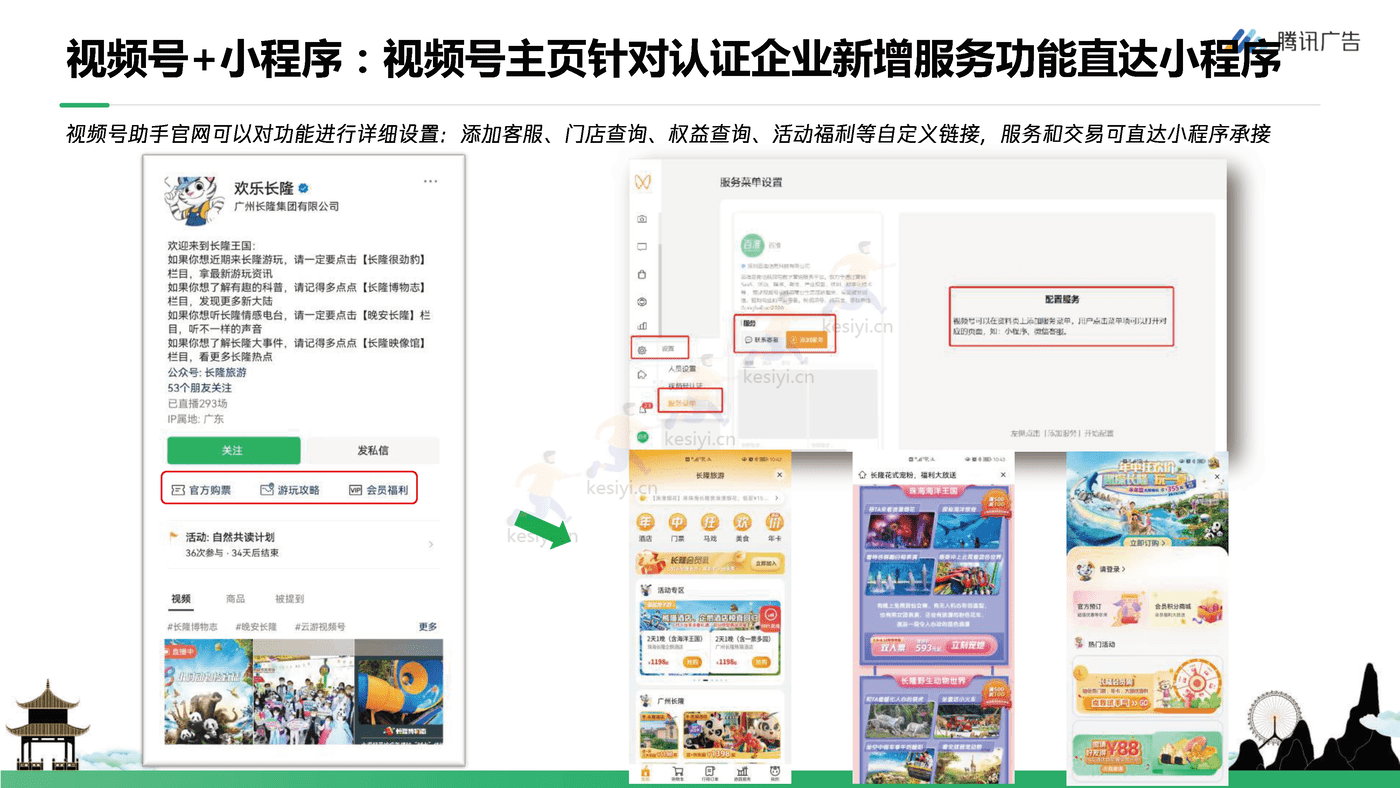Tap the home tab in 长隆旅游 bottom bar
This screenshot has height=788, width=1400.
645,773
